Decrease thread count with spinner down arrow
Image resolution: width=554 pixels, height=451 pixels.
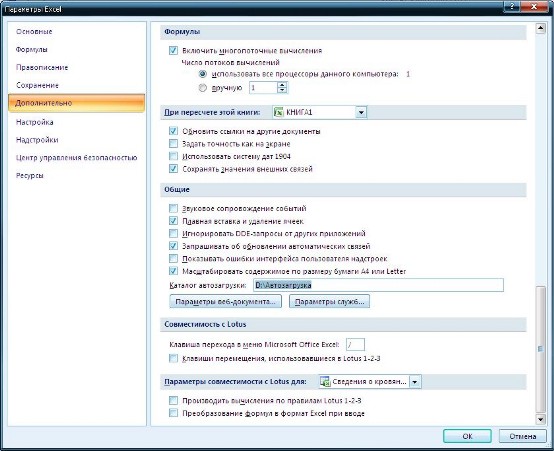tap(282, 90)
